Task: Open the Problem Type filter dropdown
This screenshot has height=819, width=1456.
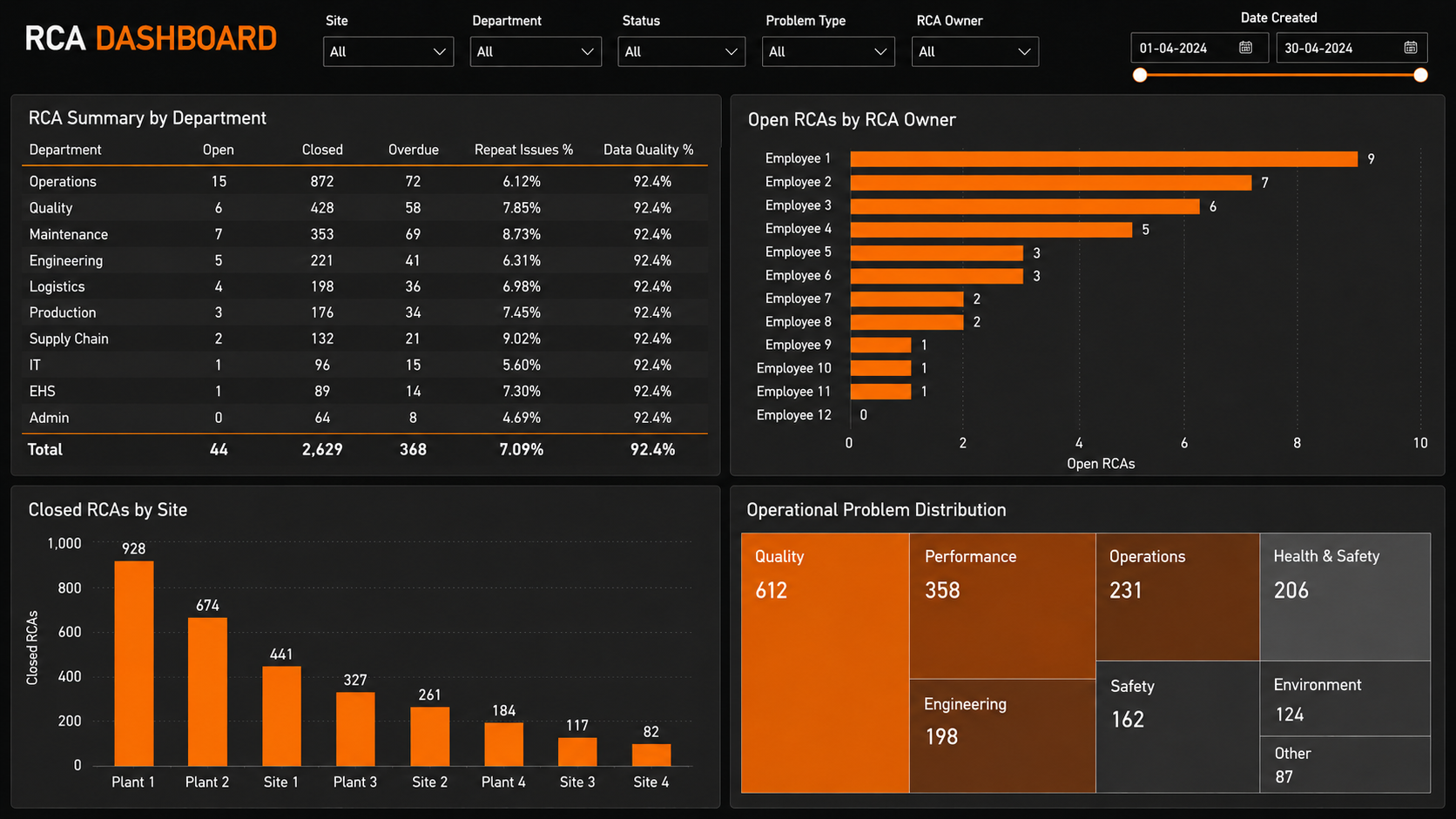Action: 828,51
